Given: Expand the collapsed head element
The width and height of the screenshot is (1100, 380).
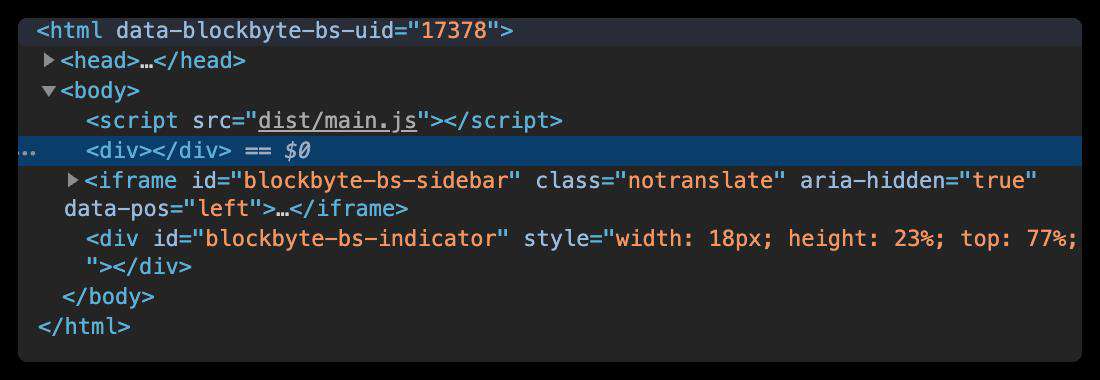Looking at the screenshot, I should [x=48, y=61].
